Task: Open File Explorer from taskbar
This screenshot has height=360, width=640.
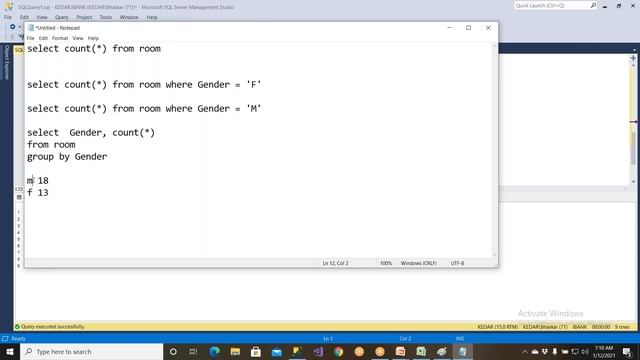Action: pos(235,351)
